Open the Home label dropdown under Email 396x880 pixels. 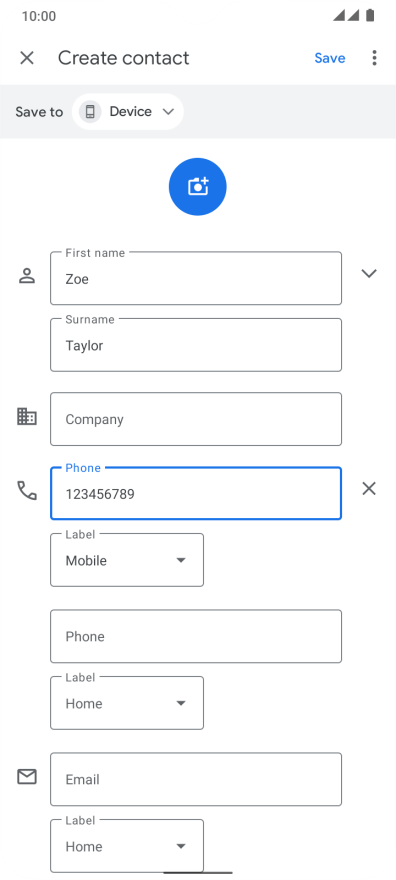pos(127,846)
